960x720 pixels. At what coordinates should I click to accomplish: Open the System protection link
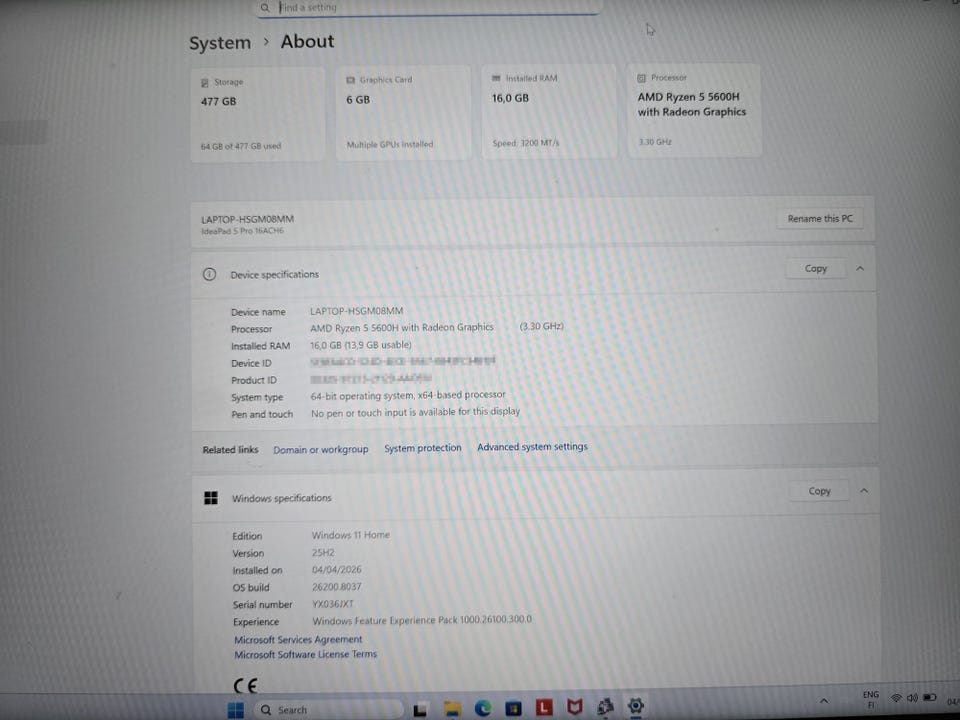[422, 448]
